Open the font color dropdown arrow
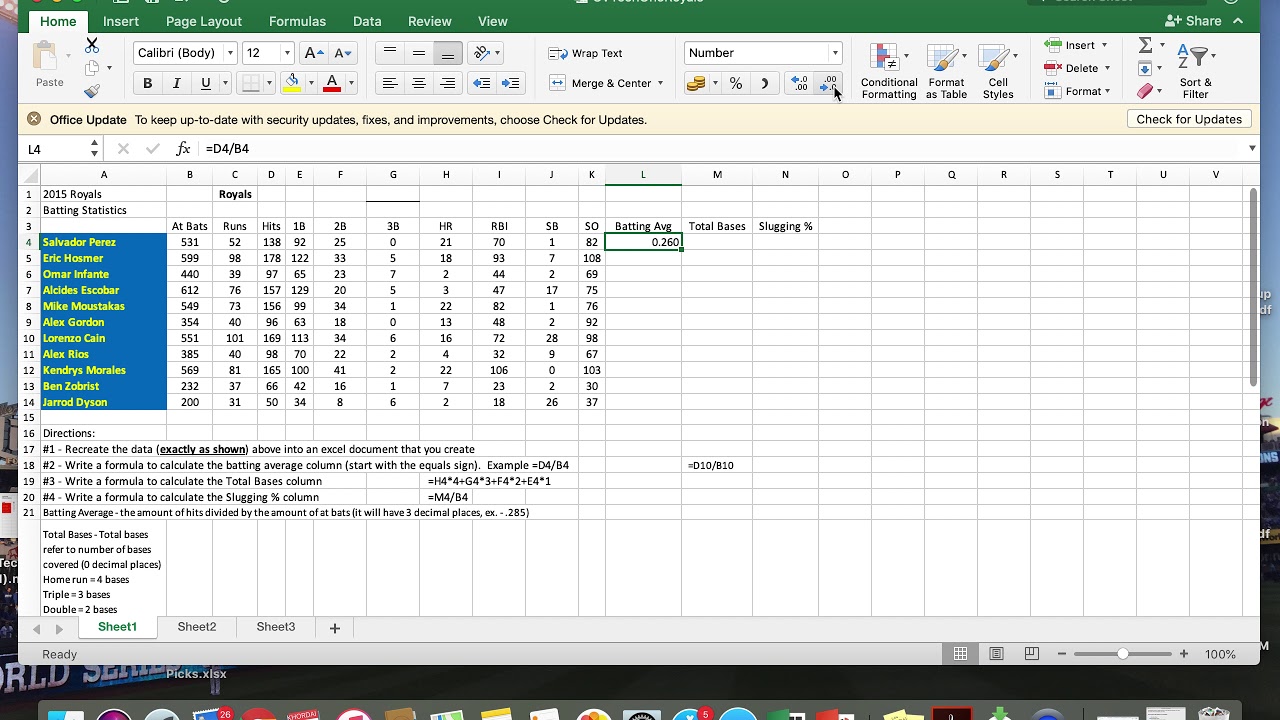Screen dimensions: 1280x720 coord(351,83)
